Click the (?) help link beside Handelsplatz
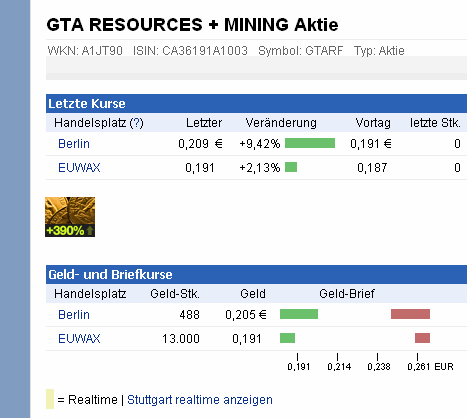Image resolution: width=467 pixels, height=418 pixels. (x=136, y=123)
